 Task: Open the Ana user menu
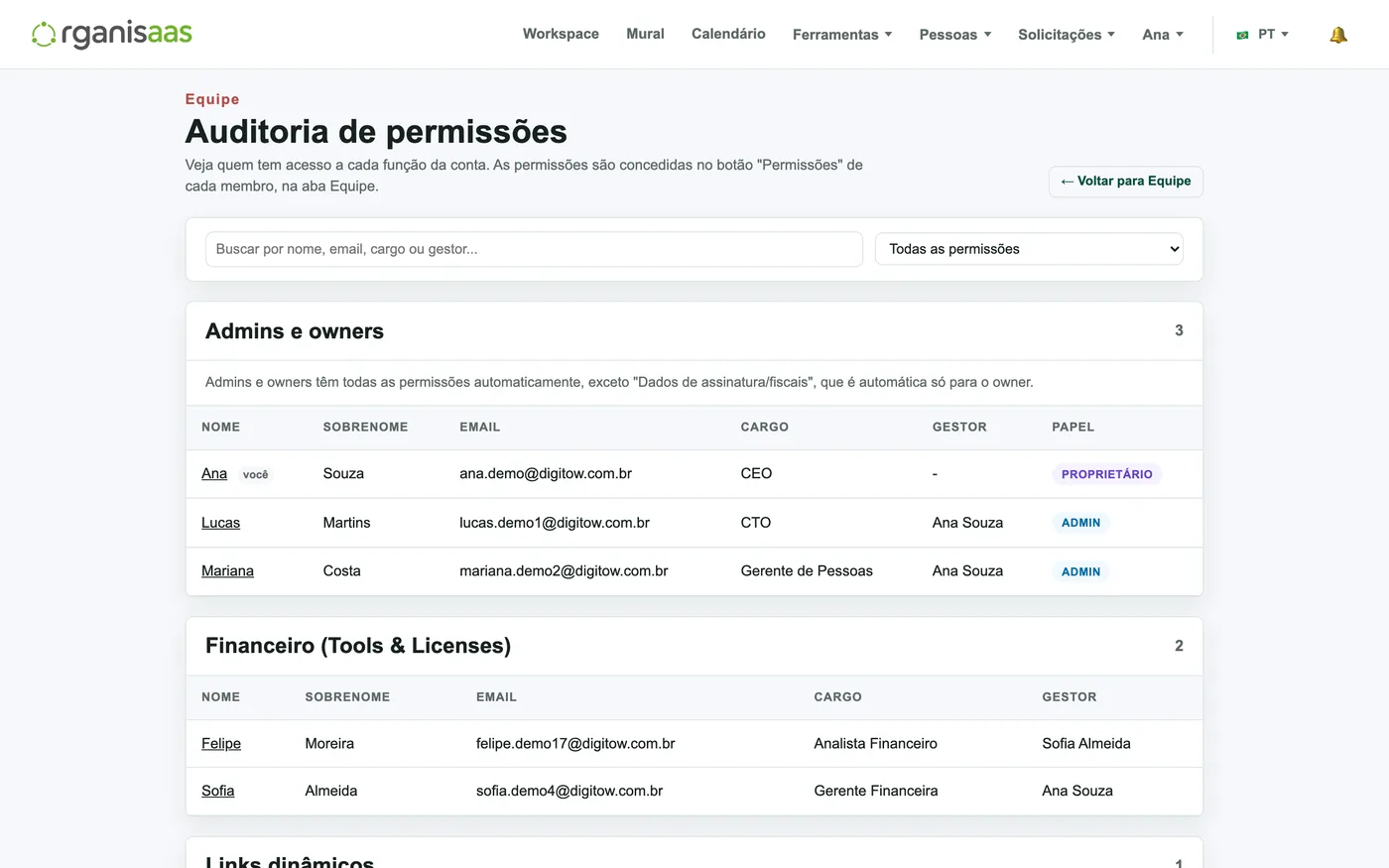pyautogui.click(x=1163, y=35)
